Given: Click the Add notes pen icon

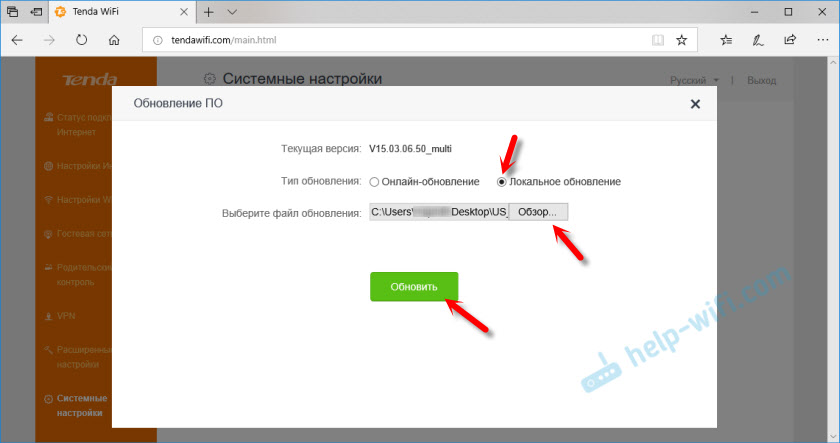Looking at the screenshot, I should 759,41.
